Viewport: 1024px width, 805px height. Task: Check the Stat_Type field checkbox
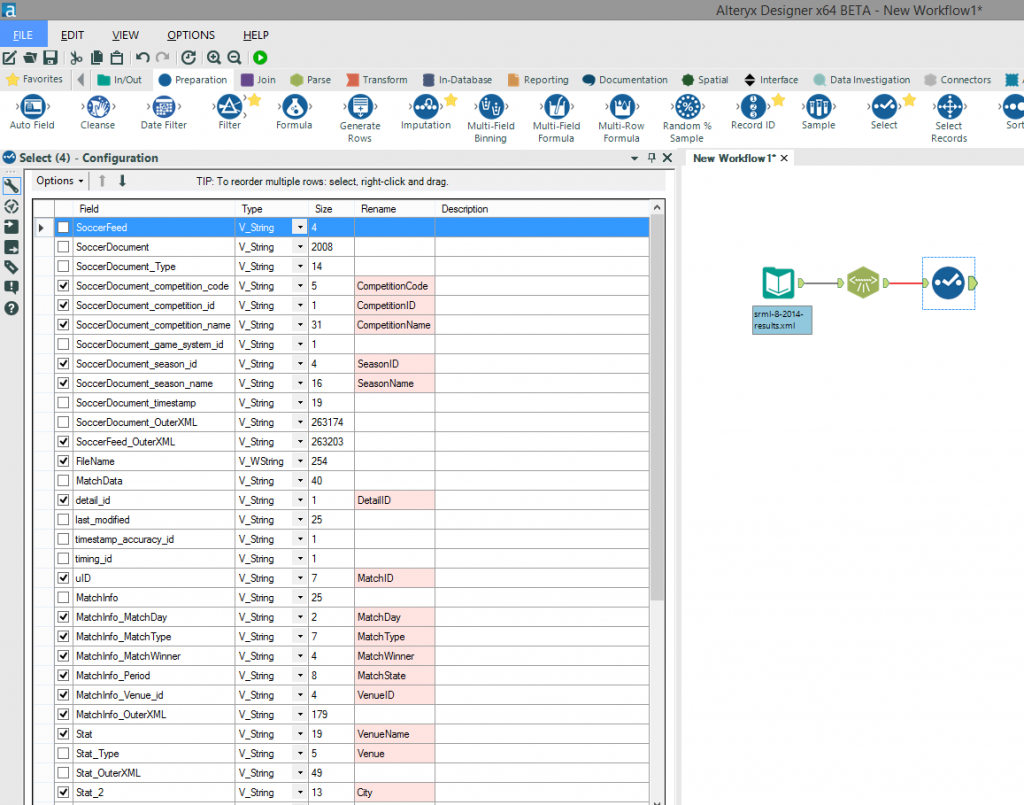(63, 753)
